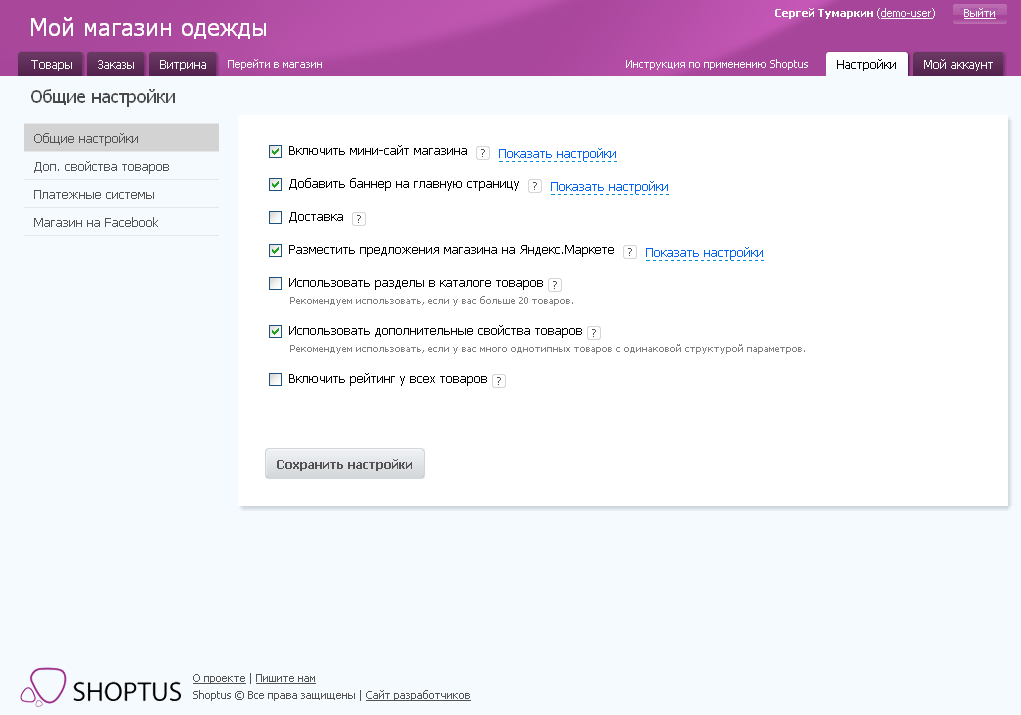Open help for 'Включить мини-сайт магазина'
This screenshot has width=1021, height=715.
482,151
